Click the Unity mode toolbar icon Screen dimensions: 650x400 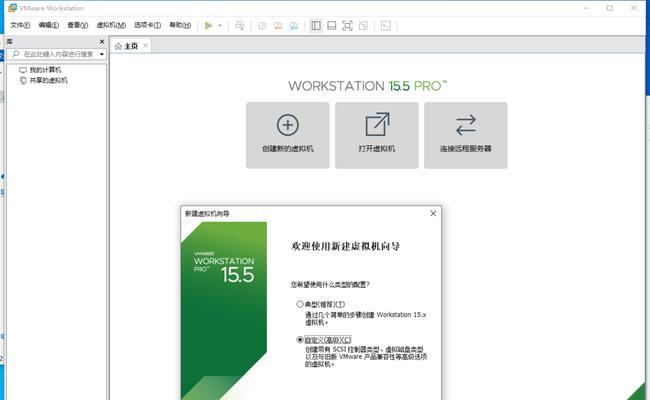[364, 26]
